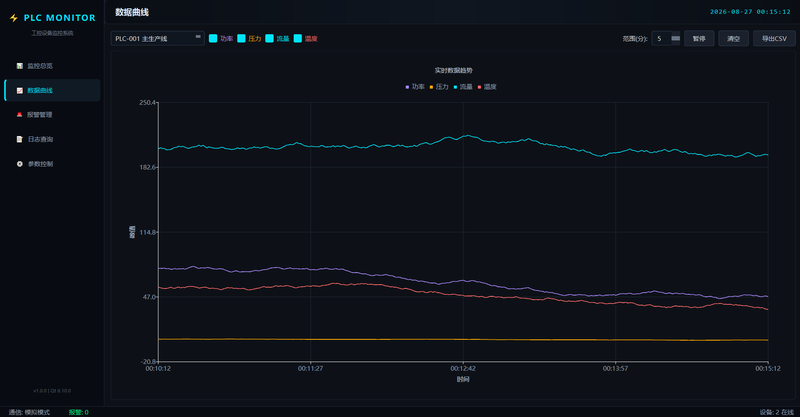Screen dimensions: 800x417
Task: Click the range minutes spinner arrows
Action: pos(676,38)
